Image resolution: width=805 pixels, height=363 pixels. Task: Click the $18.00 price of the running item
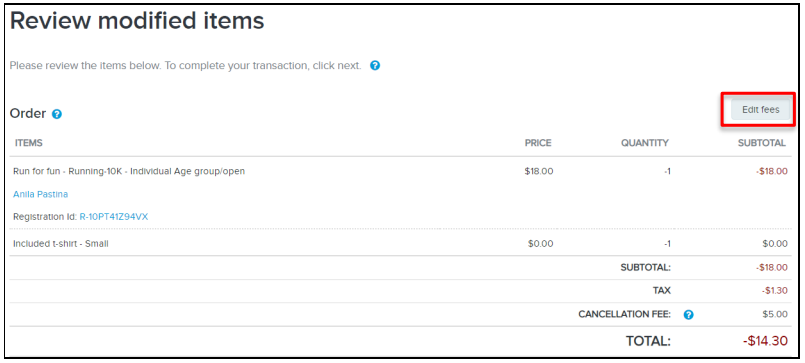(x=539, y=171)
